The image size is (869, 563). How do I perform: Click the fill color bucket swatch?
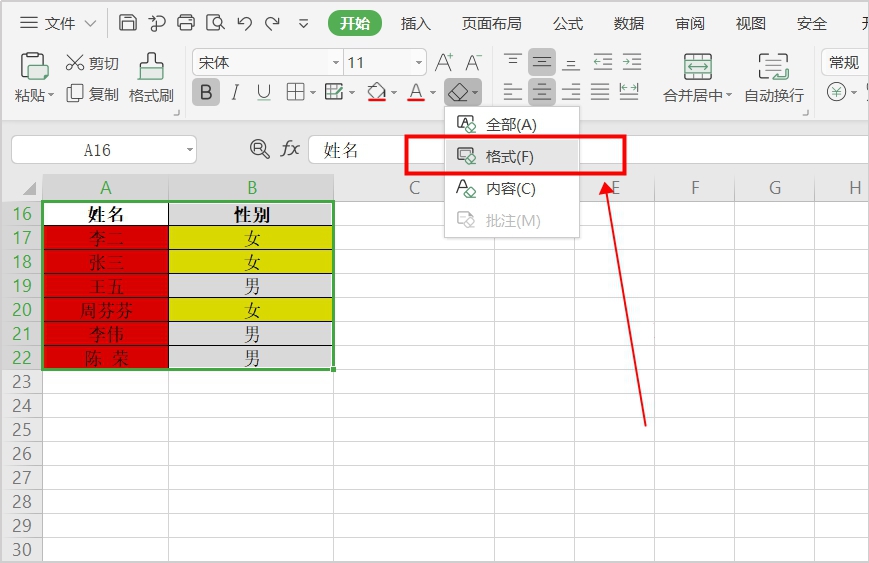pos(376,92)
